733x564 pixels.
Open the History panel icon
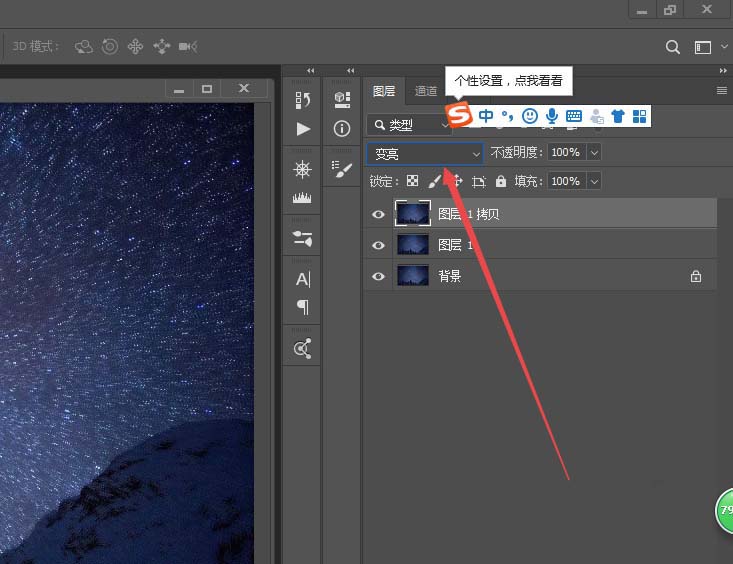(x=303, y=99)
